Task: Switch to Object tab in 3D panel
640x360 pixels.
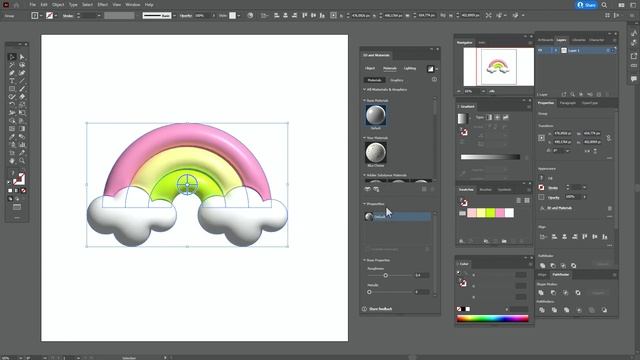Action: coord(370,69)
